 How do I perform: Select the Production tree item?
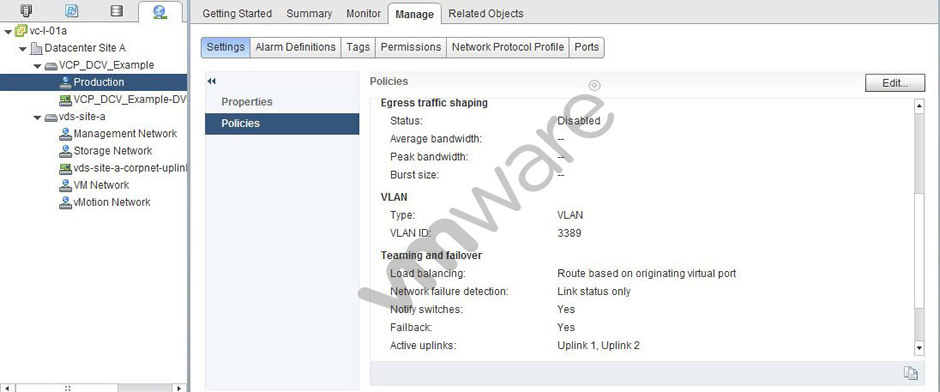94,82
